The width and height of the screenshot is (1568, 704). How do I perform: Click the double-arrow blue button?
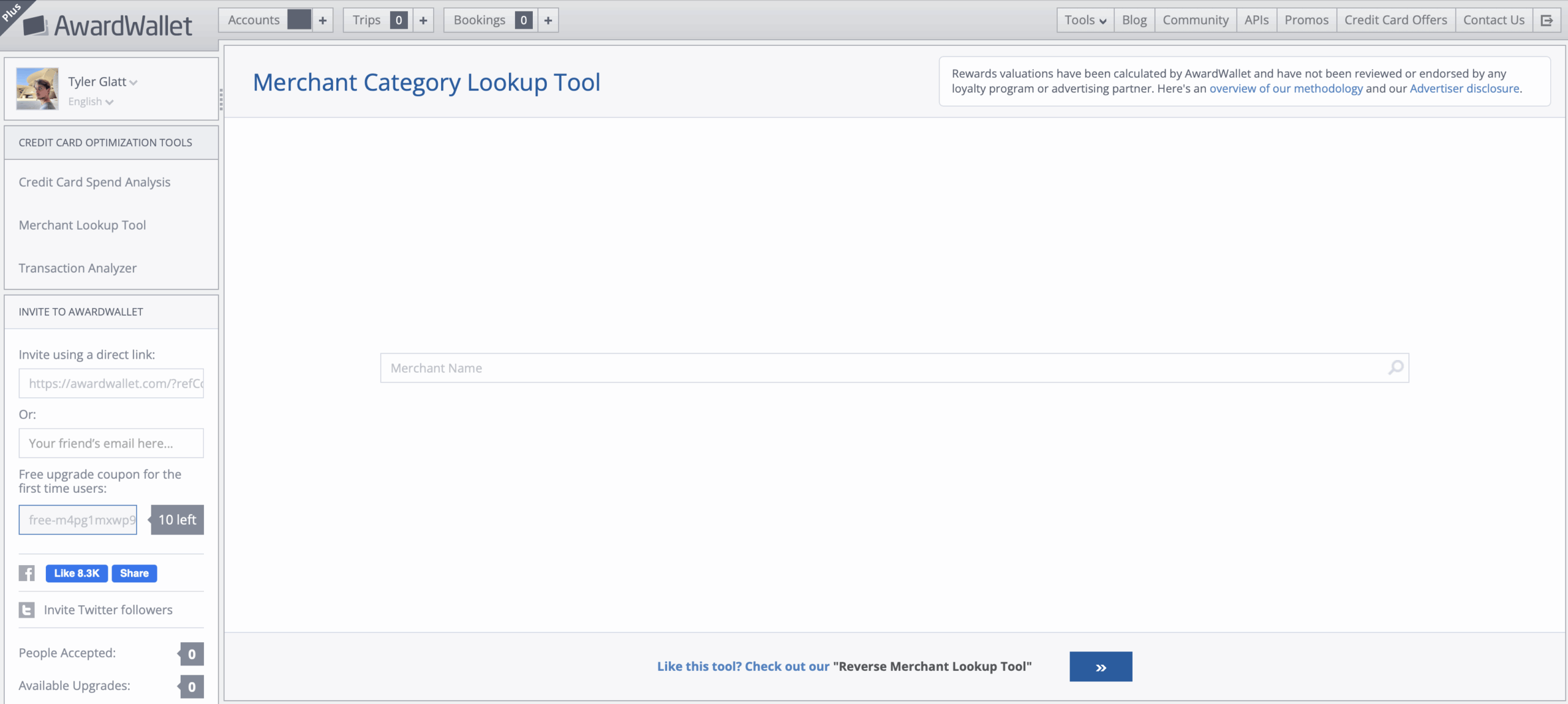(1101, 667)
